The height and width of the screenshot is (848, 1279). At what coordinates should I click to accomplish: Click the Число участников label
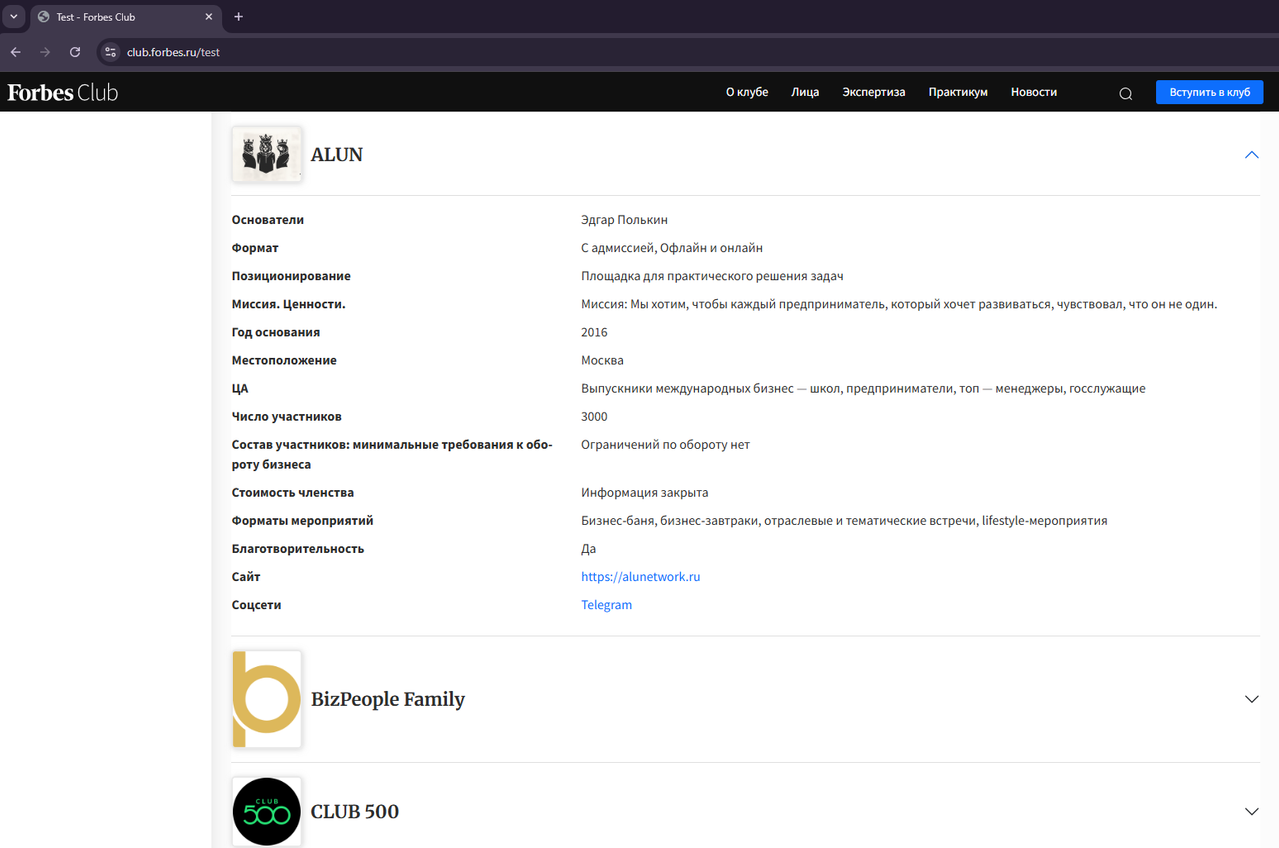[287, 416]
